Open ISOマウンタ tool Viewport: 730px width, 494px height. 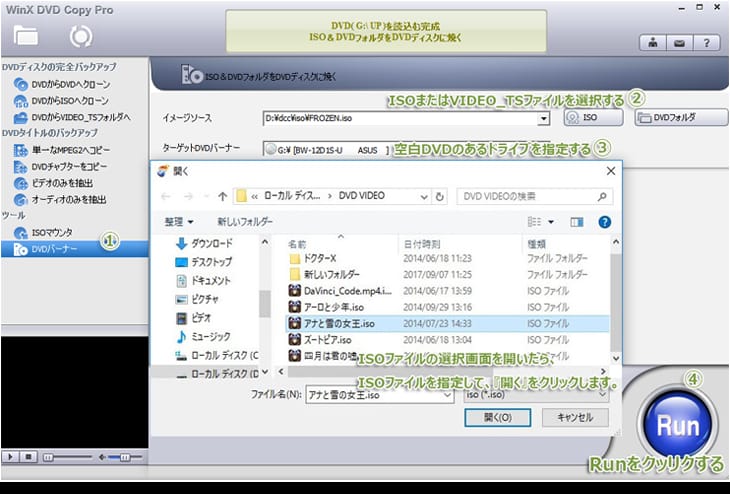coord(43,233)
